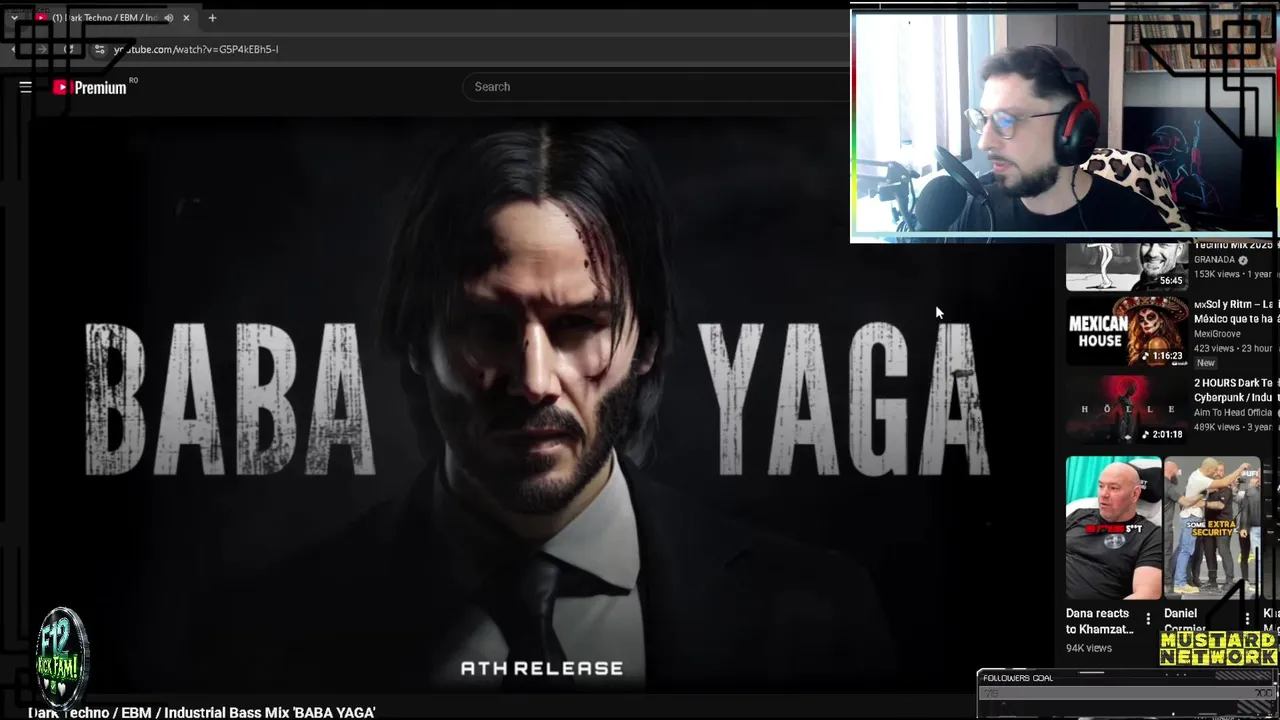Open the Aim To Head Official channel
Image resolution: width=1280 pixels, height=720 pixels.
coord(1233,412)
